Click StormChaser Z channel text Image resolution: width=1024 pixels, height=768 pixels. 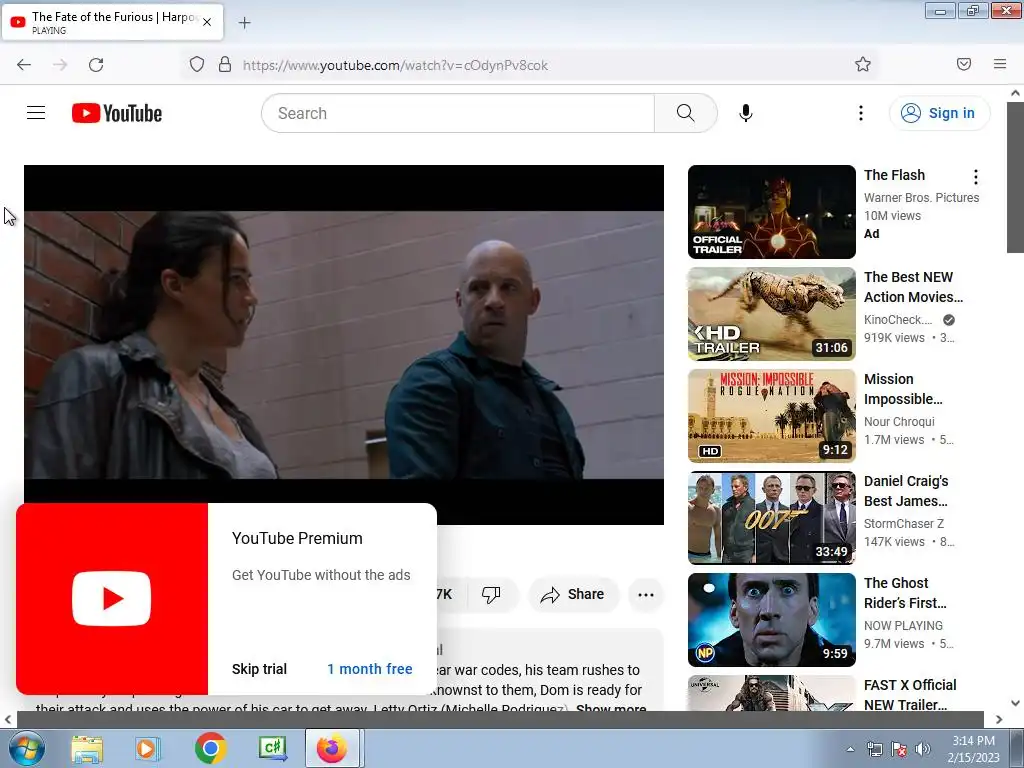[904, 524]
